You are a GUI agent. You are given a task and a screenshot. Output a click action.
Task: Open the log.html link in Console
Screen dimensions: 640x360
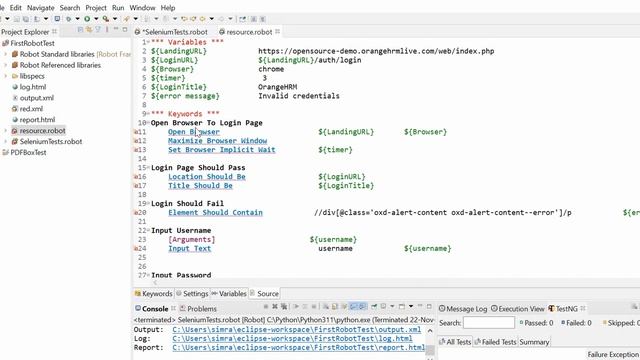click(x=292, y=338)
